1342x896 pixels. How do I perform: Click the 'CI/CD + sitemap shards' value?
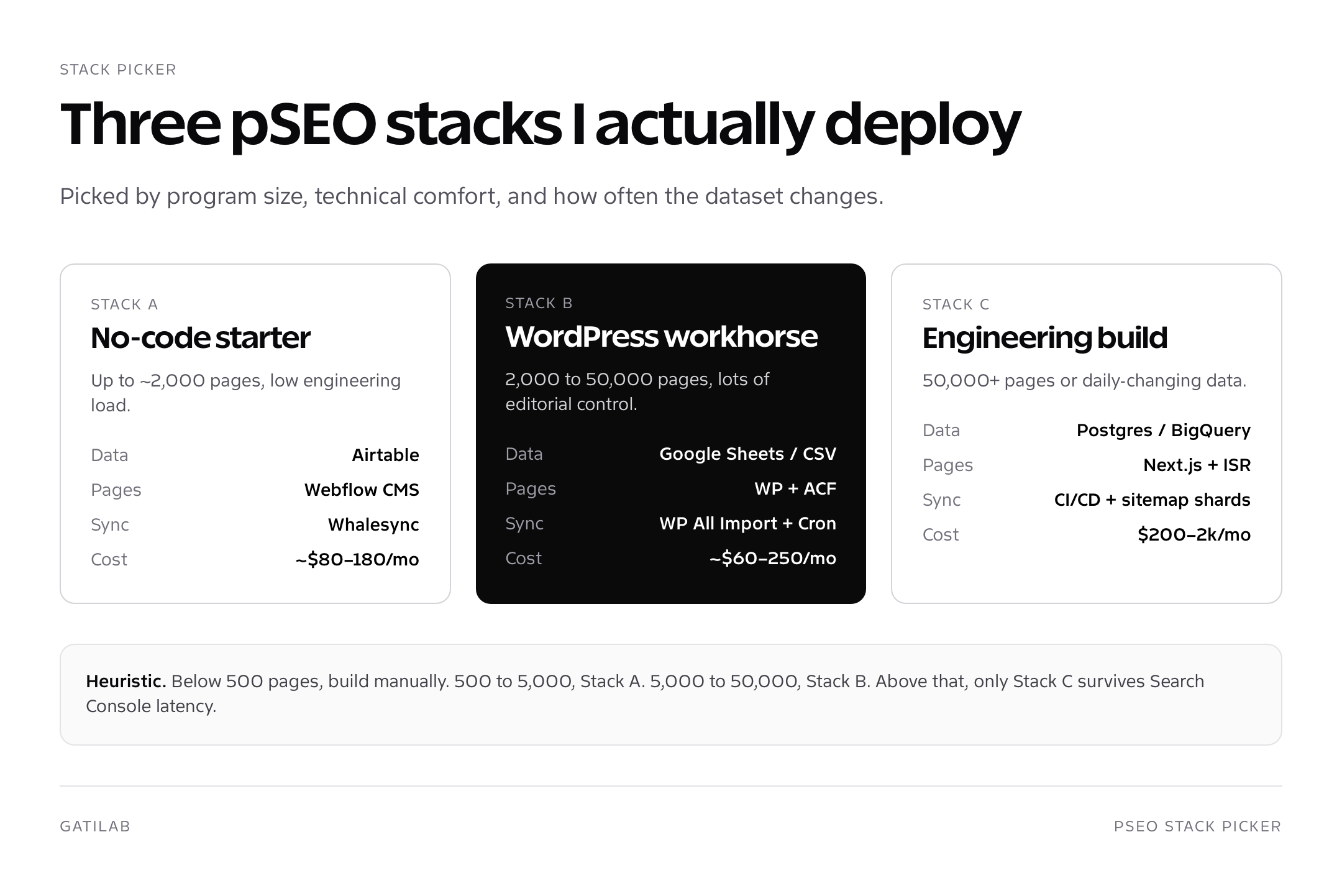[x=1152, y=500]
